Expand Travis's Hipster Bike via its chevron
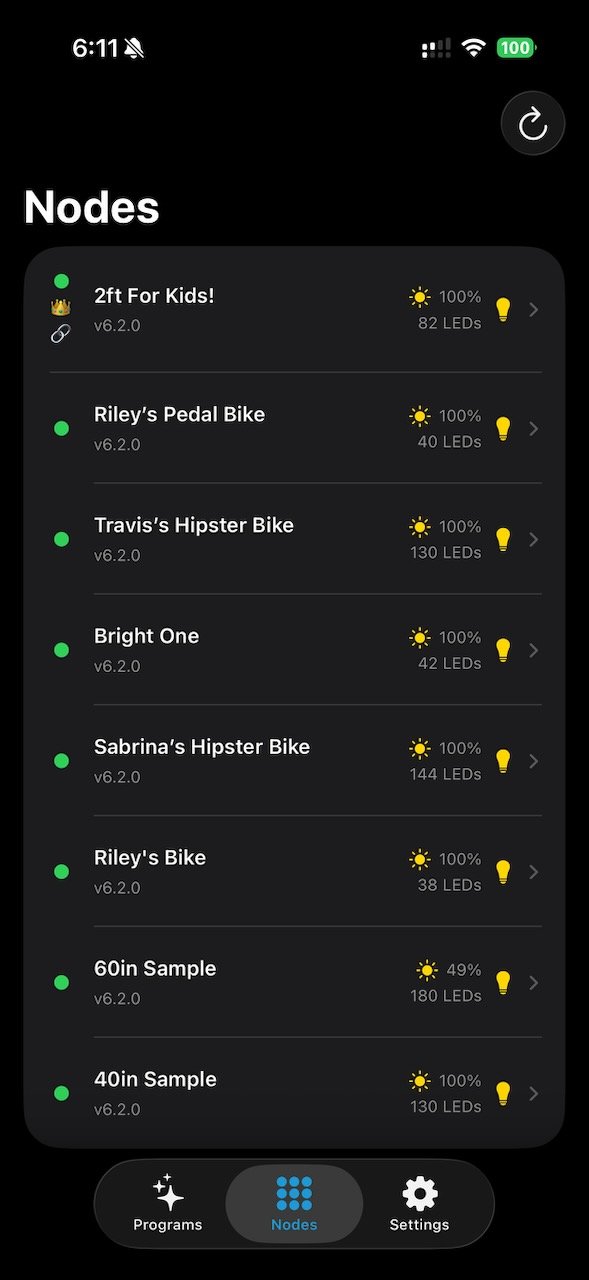589x1280 pixels. click(x=533, y=539)
